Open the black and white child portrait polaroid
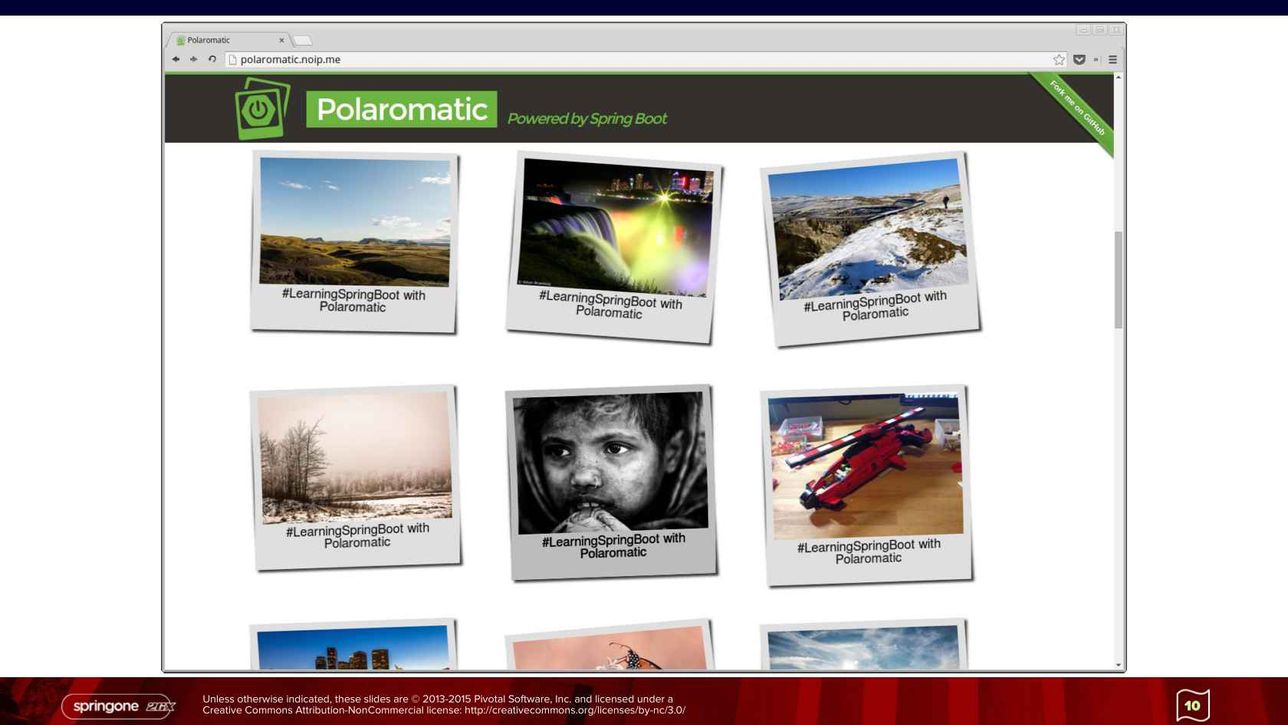This screenshot has width=1288, height=725. coord(611,481)
